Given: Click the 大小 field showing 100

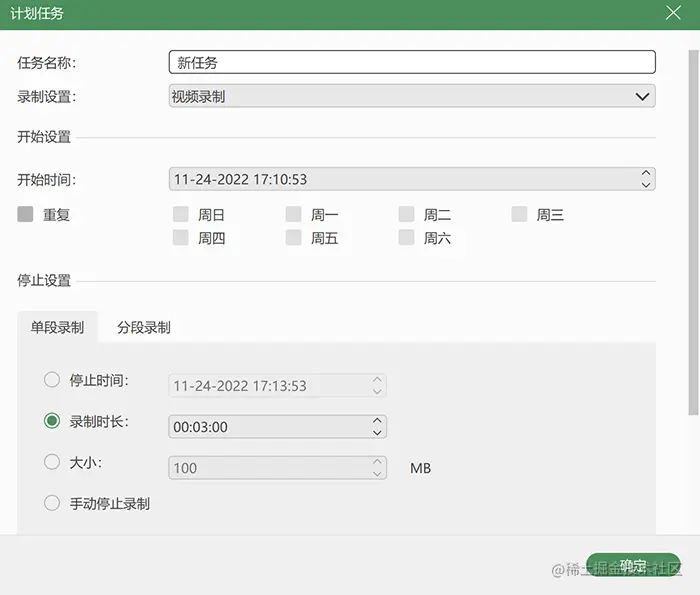Looking at the screenshot, I should 277,468.
